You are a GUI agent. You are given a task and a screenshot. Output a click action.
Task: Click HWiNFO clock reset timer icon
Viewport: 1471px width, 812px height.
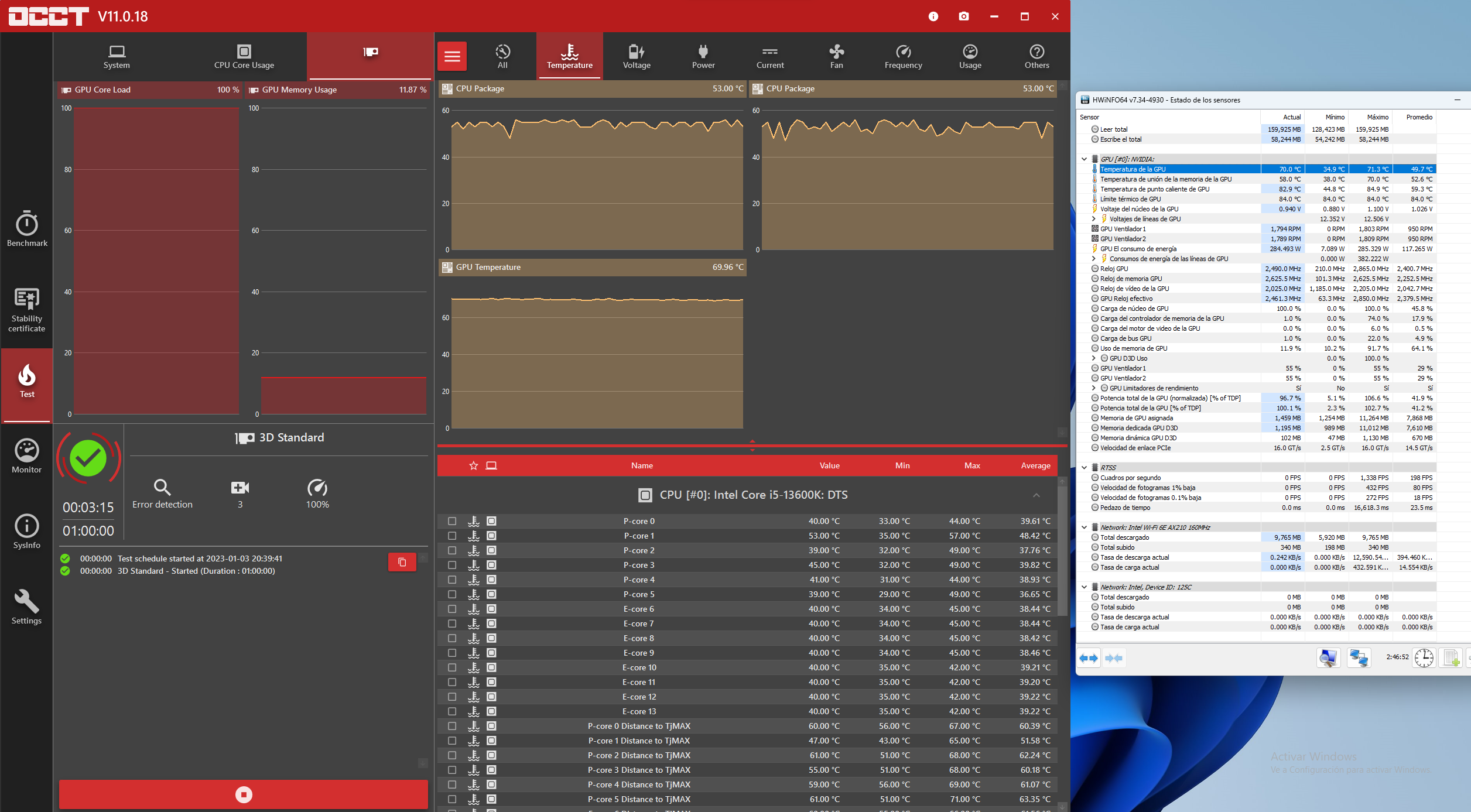coord(1424,657)
